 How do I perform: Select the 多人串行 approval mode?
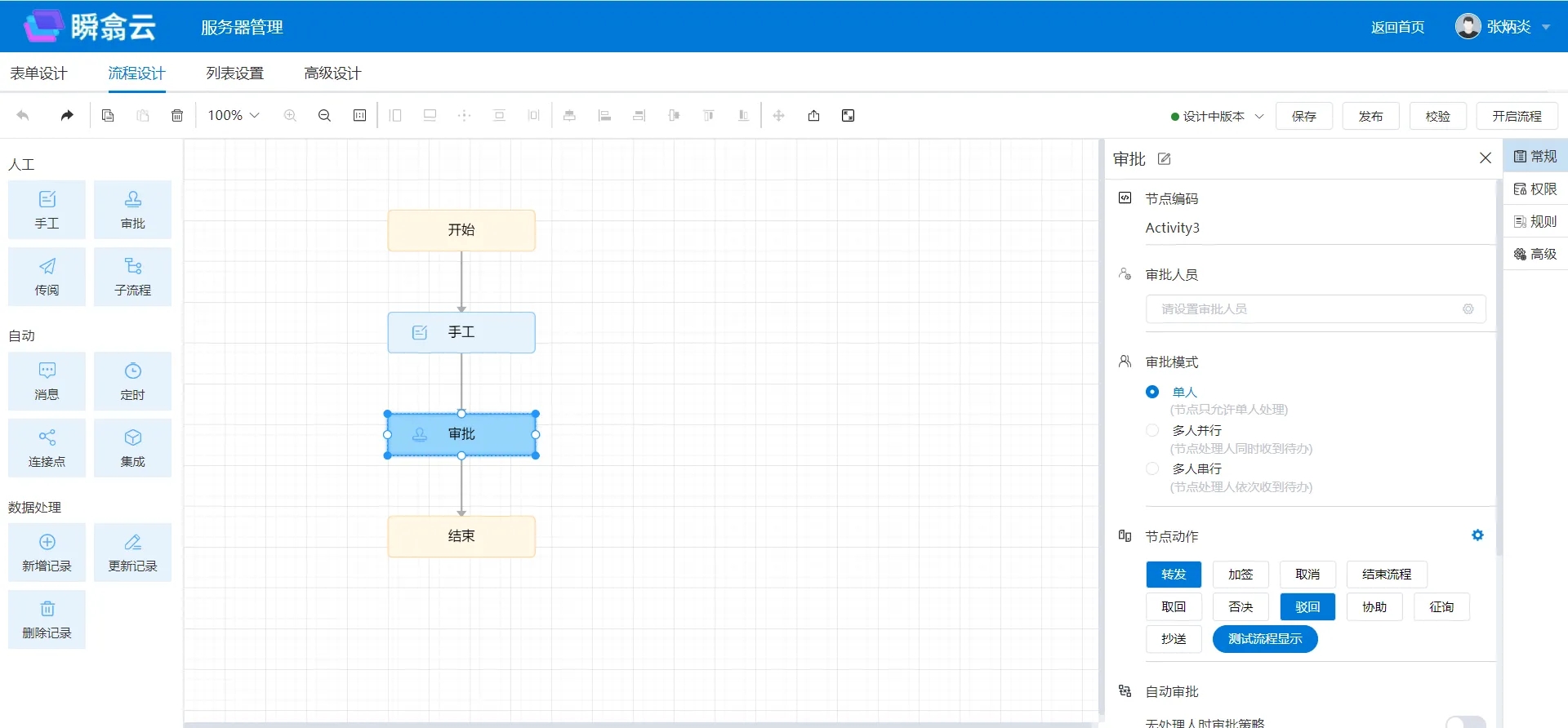(x=1152, y=468)
